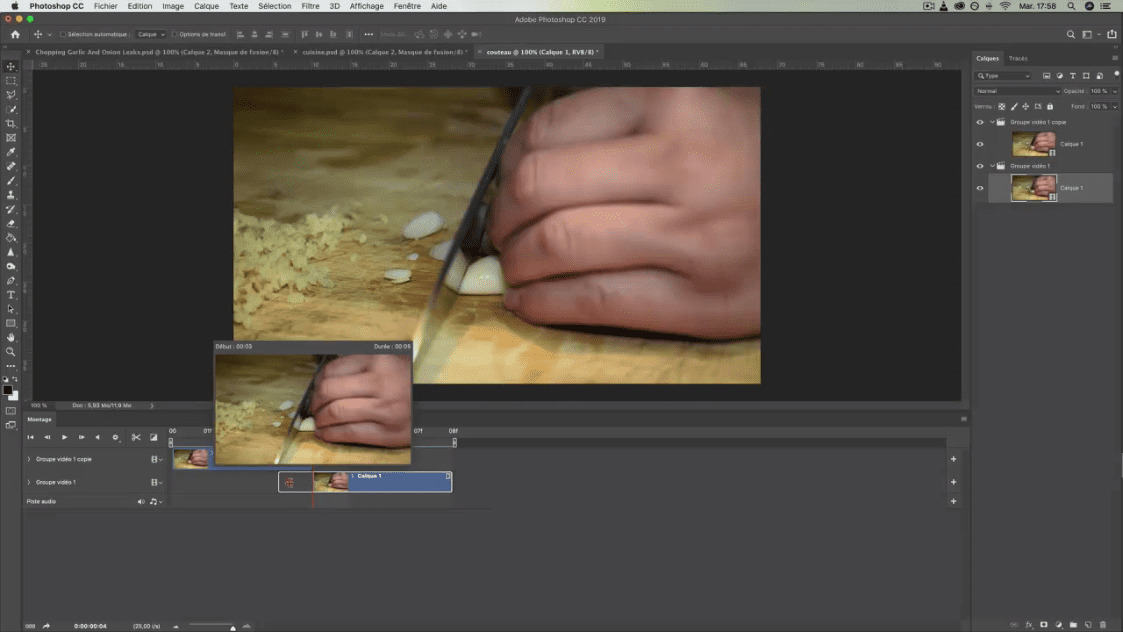This screenshot has width=1123, height=632.
Task: Expand Groupe vidéo 1 copie timeline track
Action: coord(29,459)
